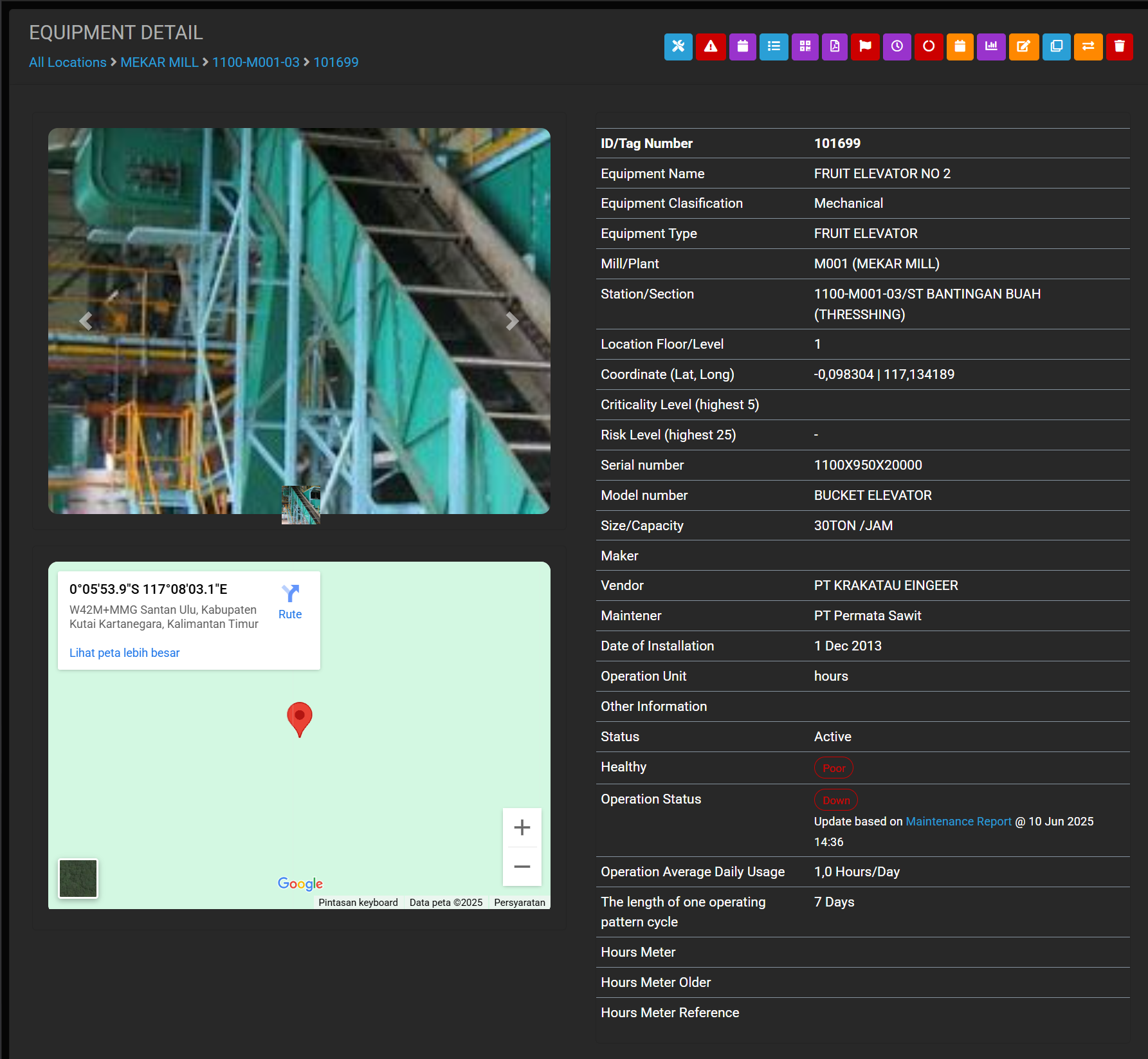
Task: Open the purple clock history icon
Action: coord(897,46)
